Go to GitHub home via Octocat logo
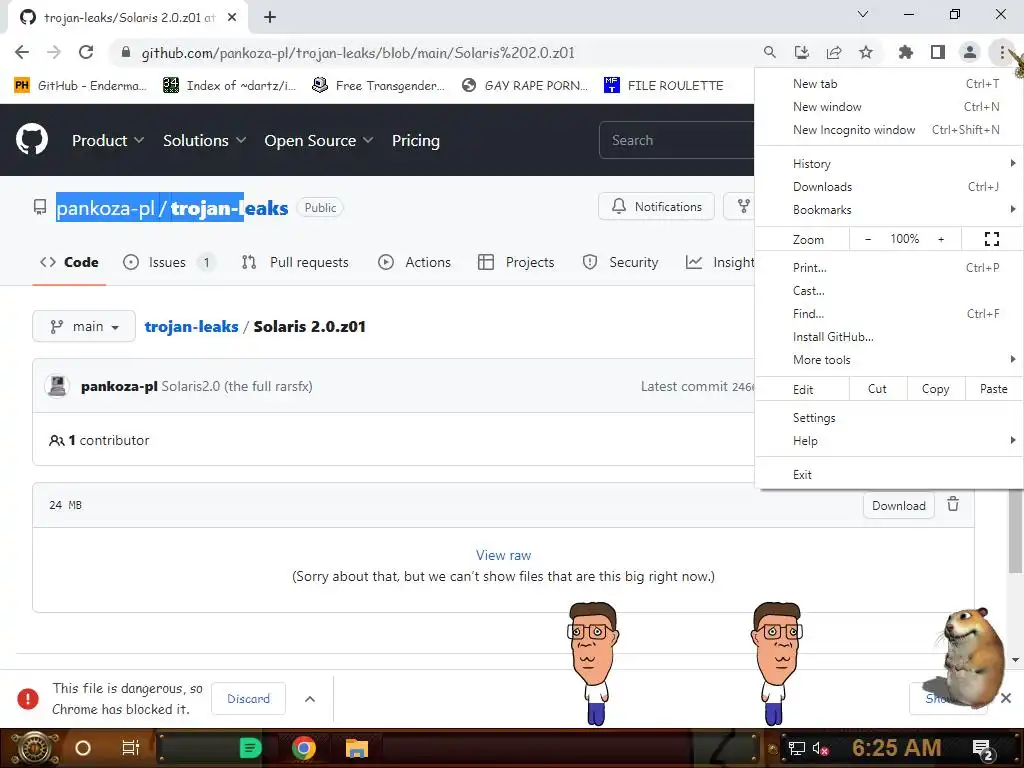 click(x=31, y=140)
